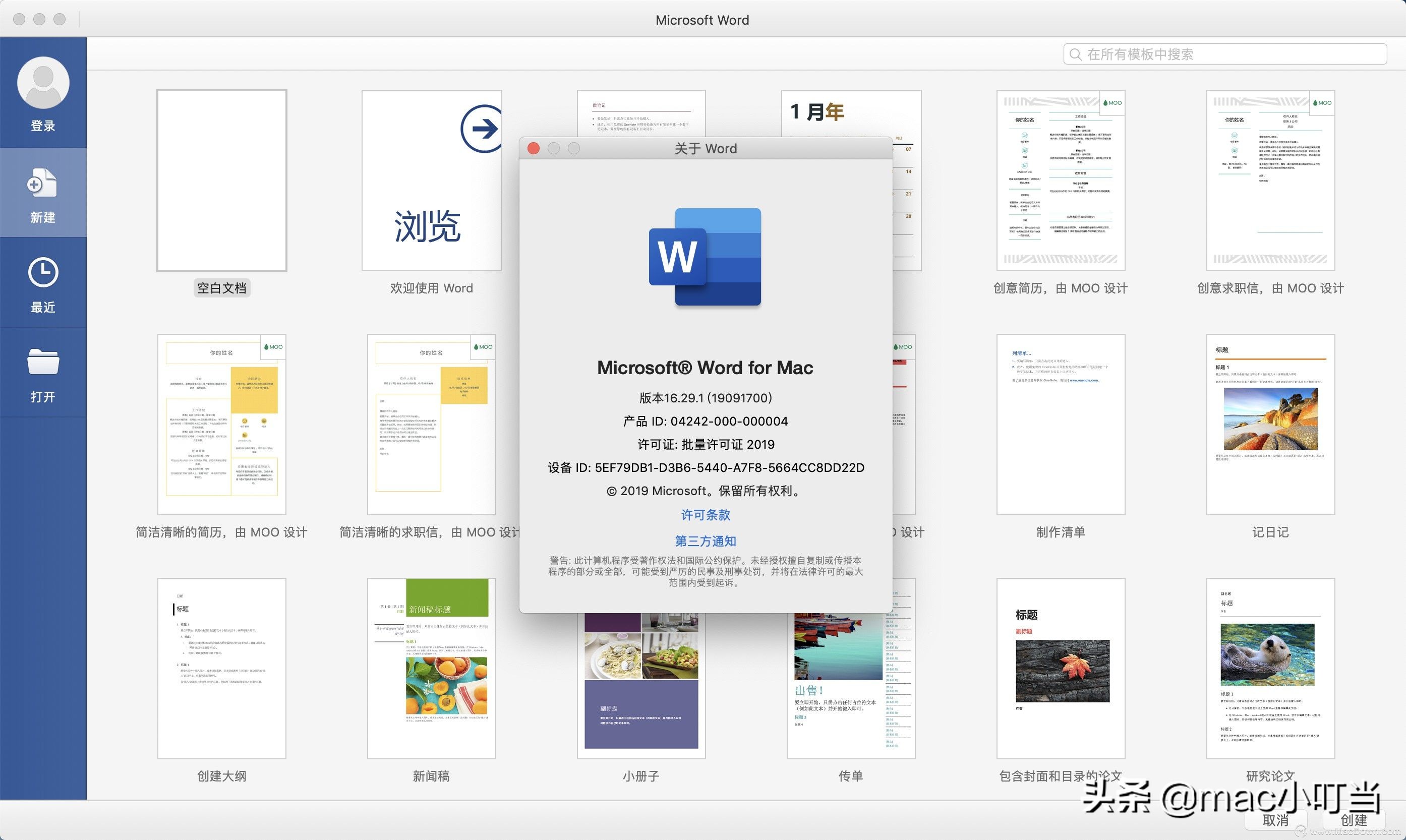Select the New document icon in sidebar

[x=42, y=183]
